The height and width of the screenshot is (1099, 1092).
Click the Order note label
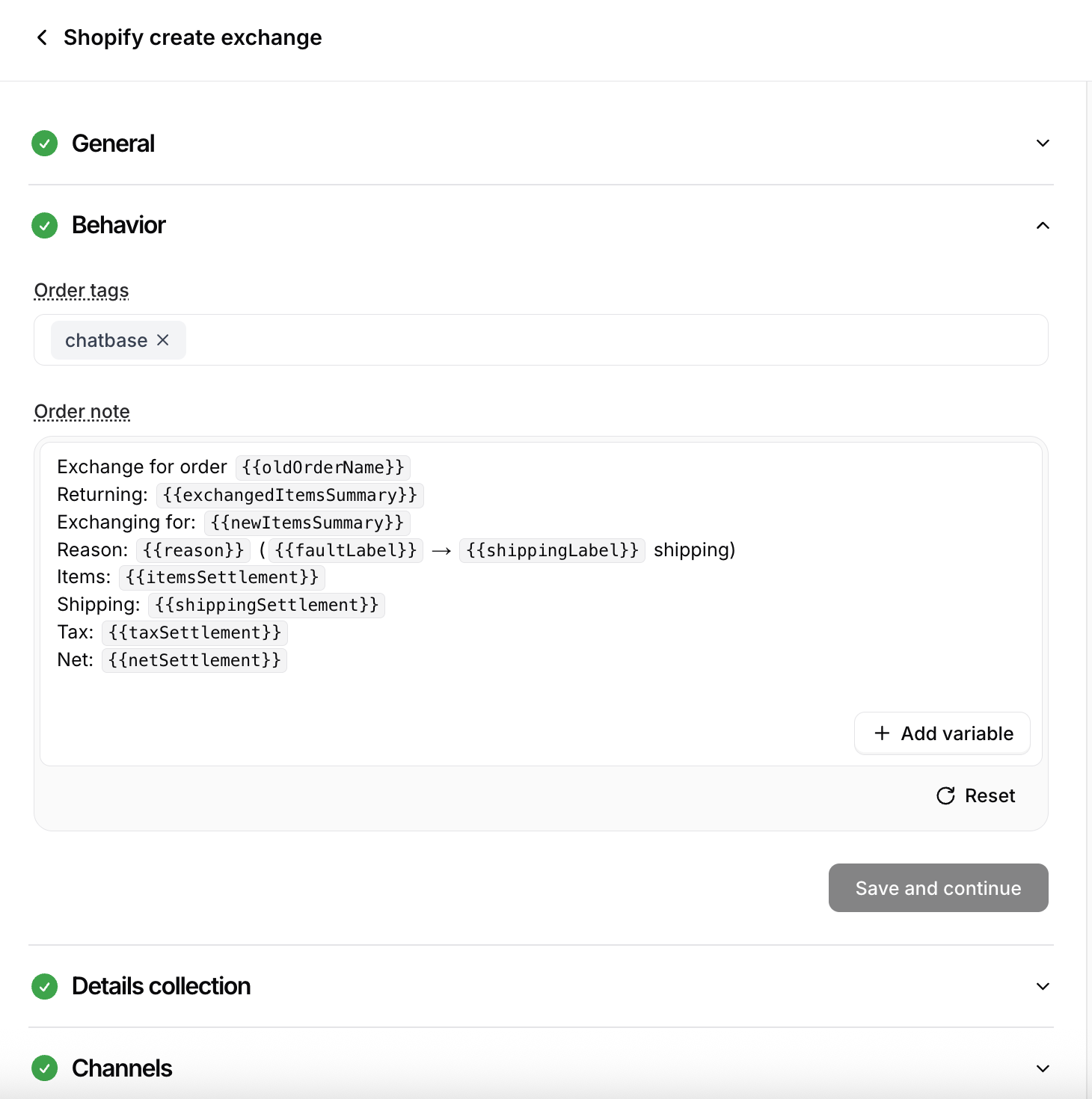pos(82,411)
